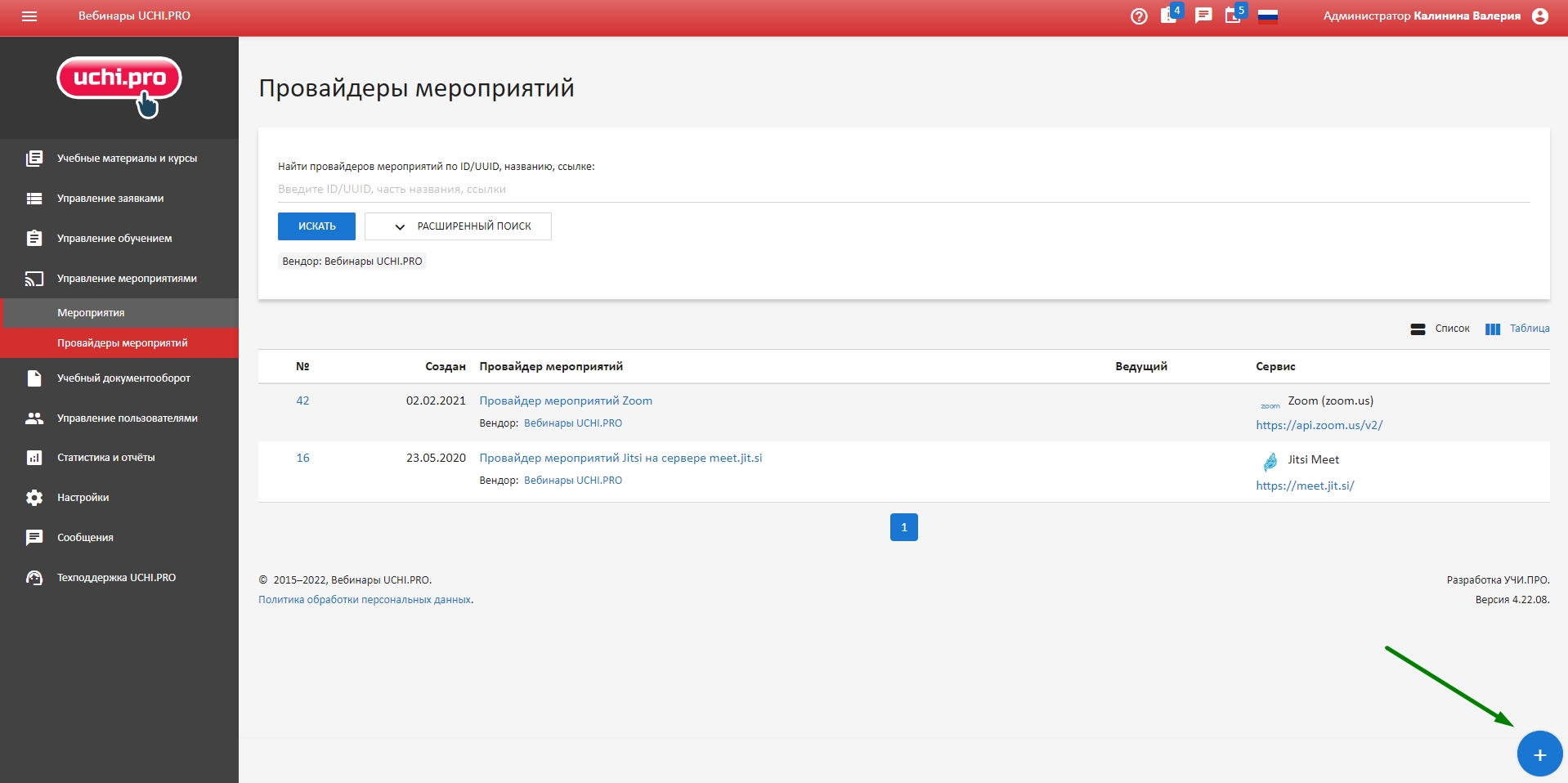Open the https://api.zoom.us/v2/ link

pyautogui.click(x=1319, y=425)
